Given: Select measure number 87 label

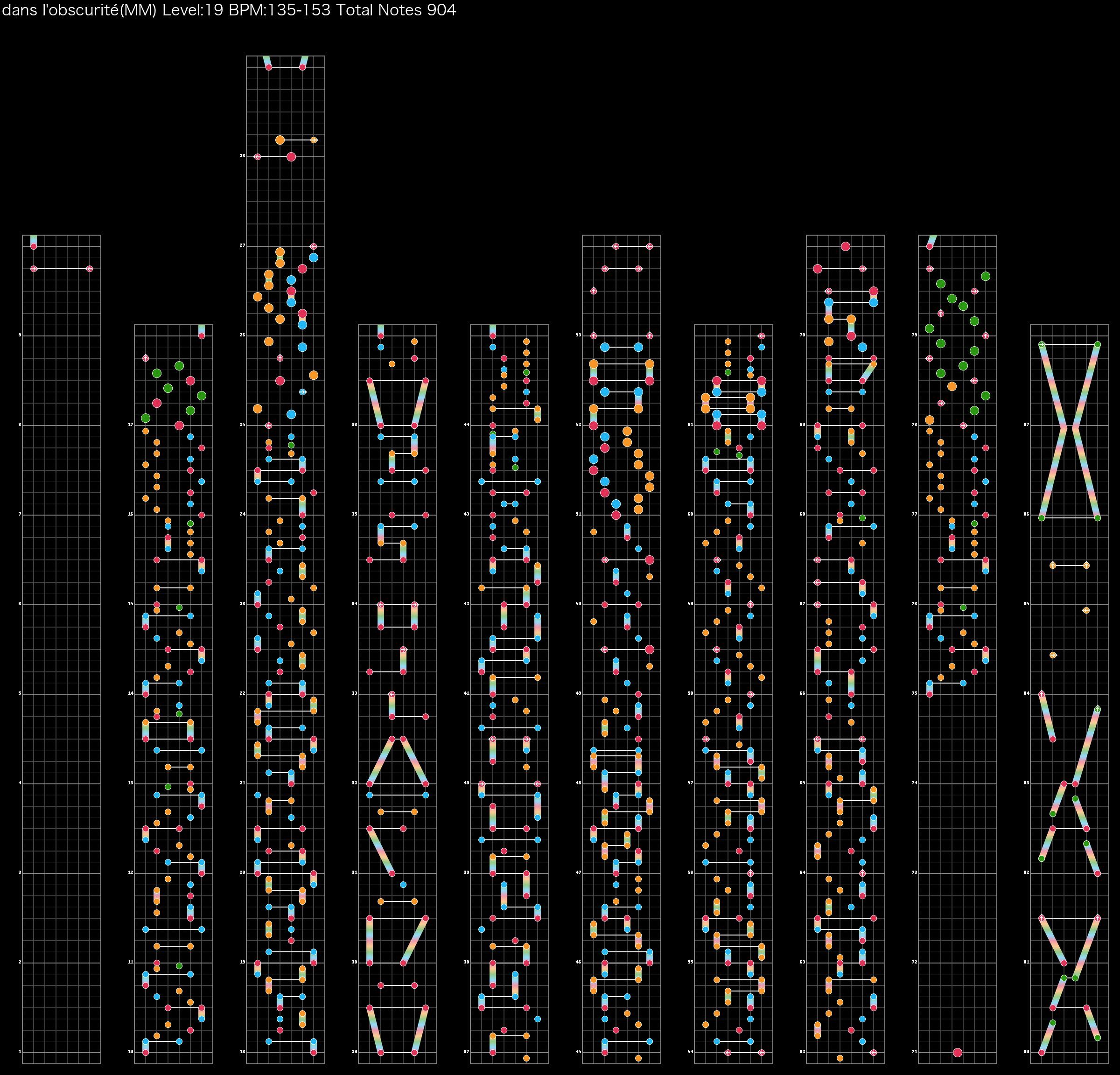Looking at the screenshot, I should 1026,425.
